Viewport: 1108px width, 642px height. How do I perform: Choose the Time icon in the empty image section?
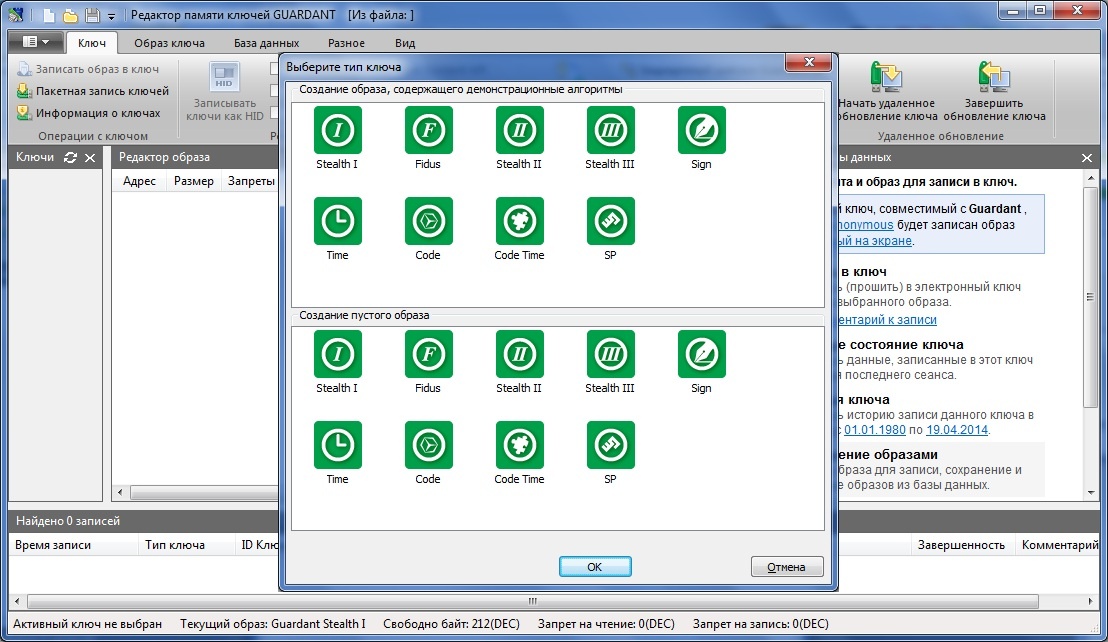337,446
